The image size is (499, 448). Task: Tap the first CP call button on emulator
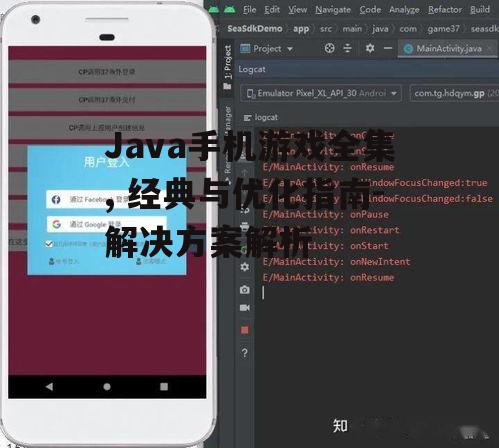tap(107, 72)
